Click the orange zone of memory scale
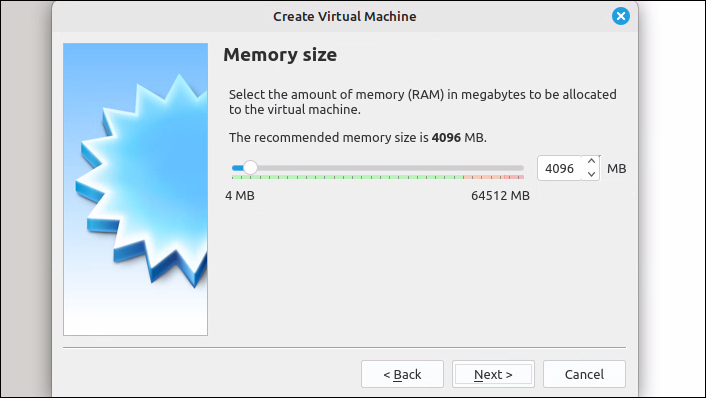Image resolution: width=706 pixels, height=398 pixels. (x=483, y=177)
